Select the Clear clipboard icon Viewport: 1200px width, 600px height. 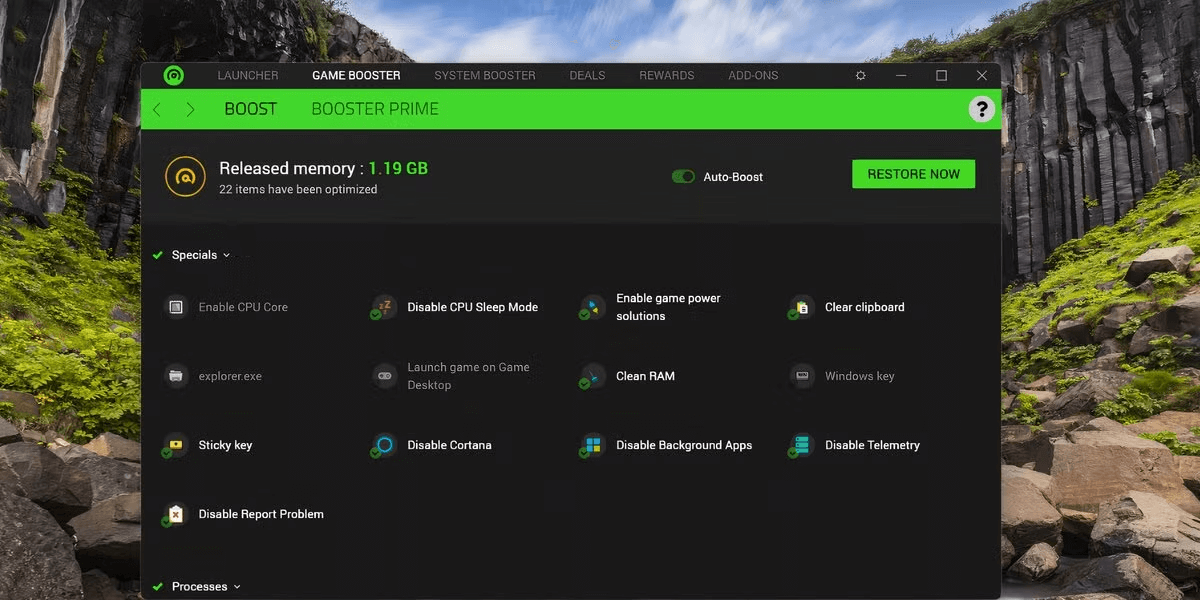tap(801, 307)
